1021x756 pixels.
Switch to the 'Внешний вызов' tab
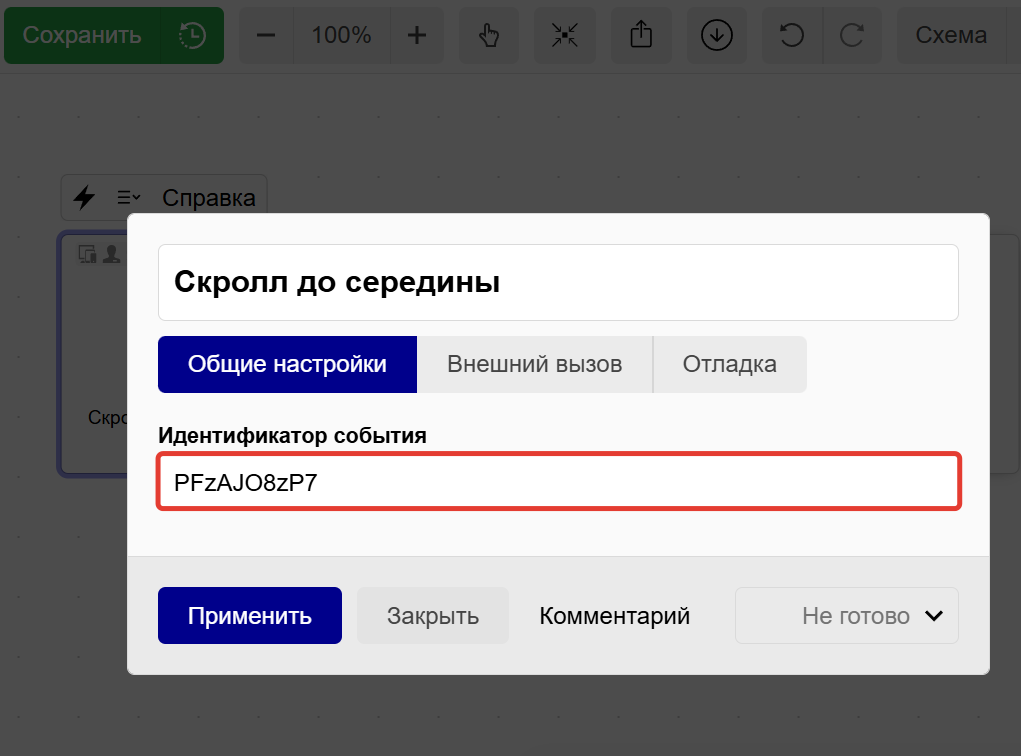tap(534, 364)
